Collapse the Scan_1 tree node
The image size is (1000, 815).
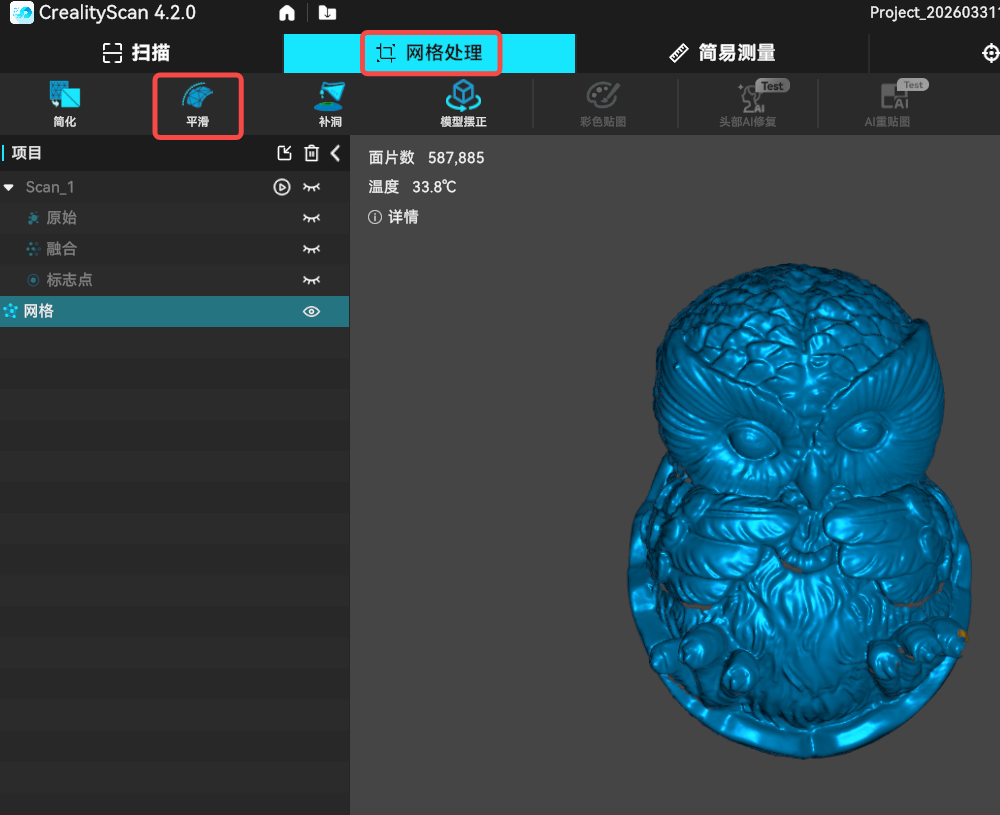coord(9,188)
